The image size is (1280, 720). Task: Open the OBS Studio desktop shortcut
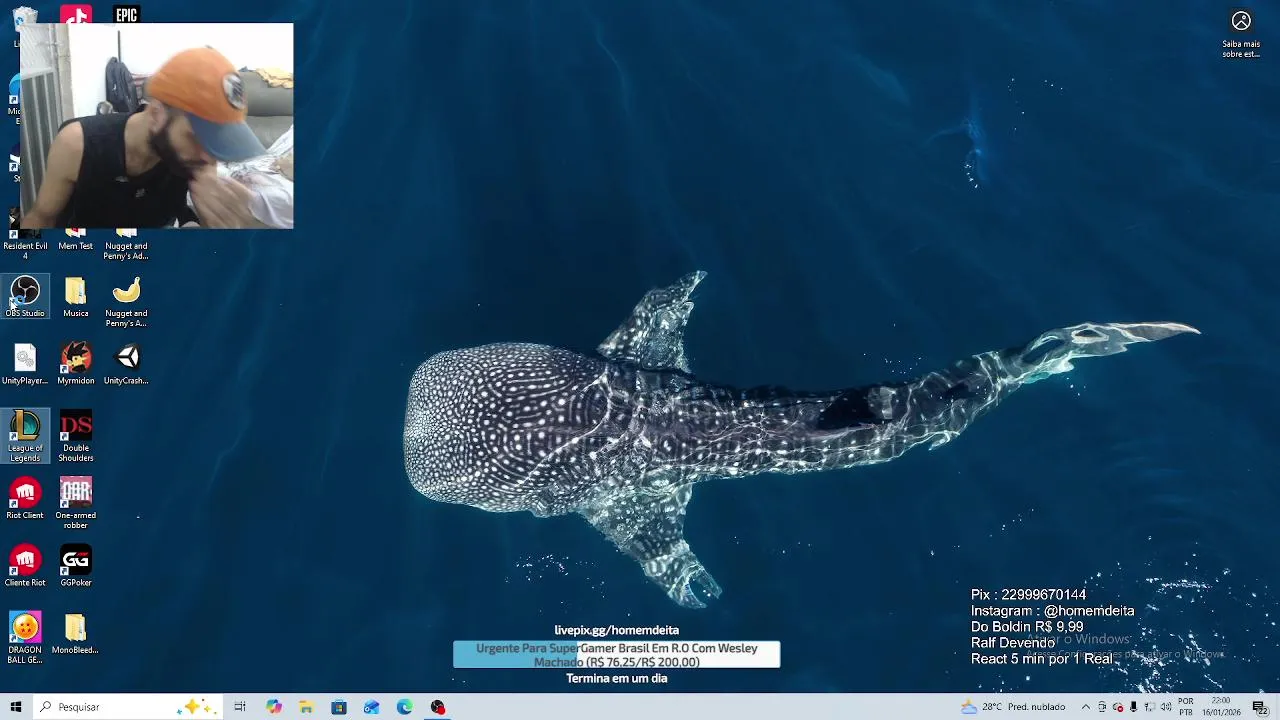coord(25,297)
